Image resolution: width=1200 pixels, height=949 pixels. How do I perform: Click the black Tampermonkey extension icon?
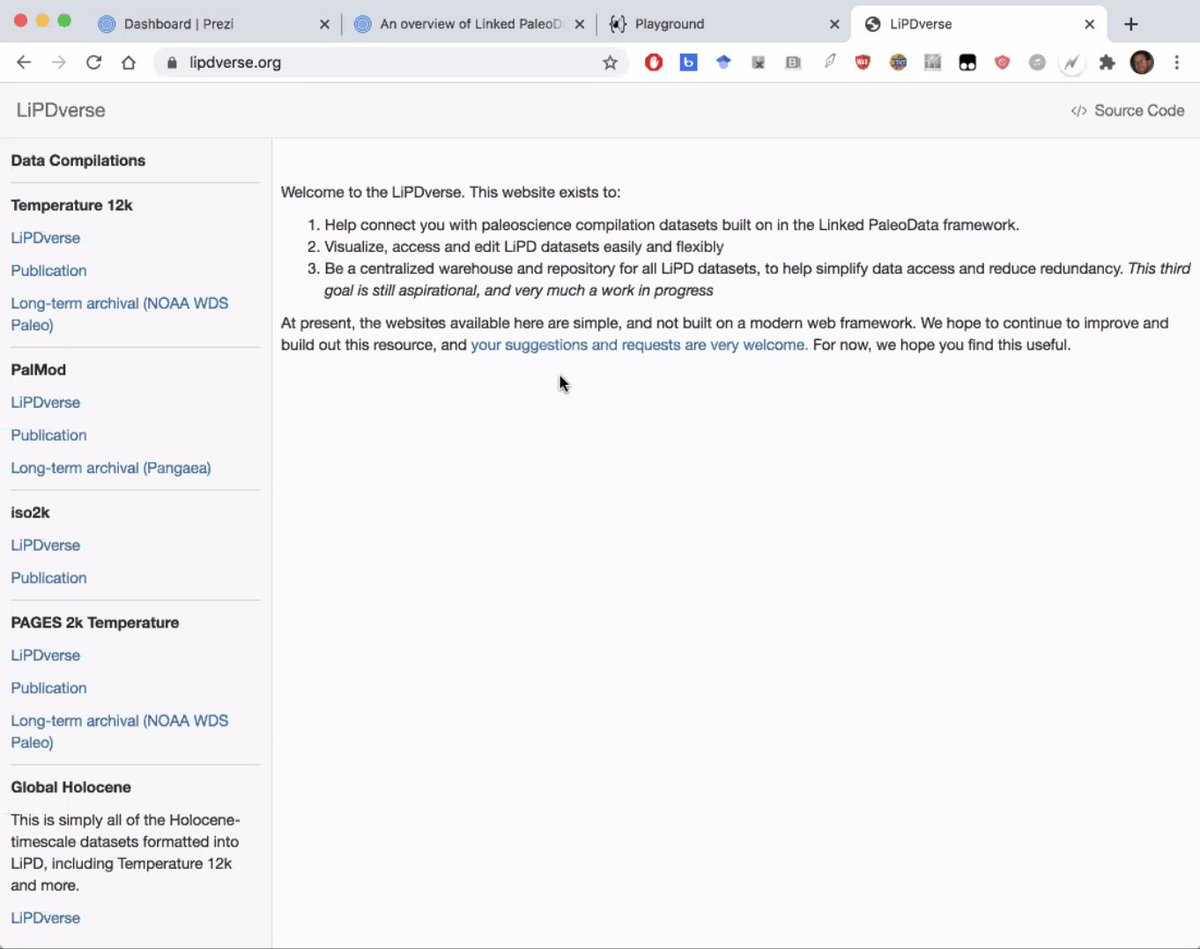967,62
